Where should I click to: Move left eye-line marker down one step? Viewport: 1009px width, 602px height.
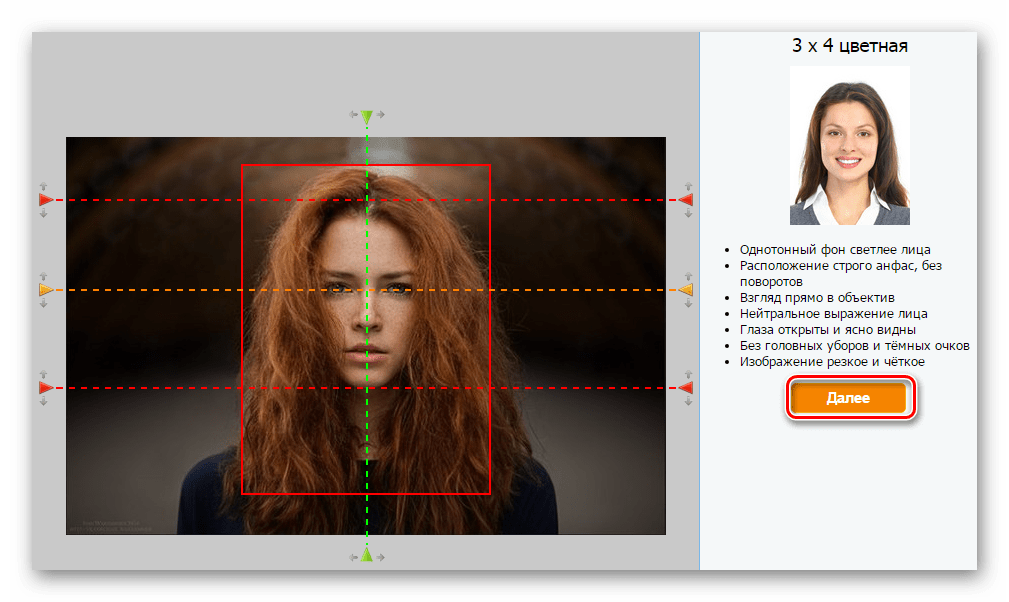click(44, 304)
